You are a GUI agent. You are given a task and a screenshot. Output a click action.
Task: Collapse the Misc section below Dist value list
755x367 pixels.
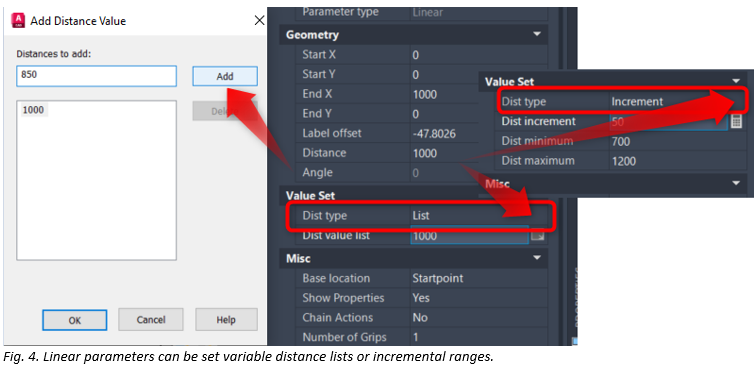(537, 259)
